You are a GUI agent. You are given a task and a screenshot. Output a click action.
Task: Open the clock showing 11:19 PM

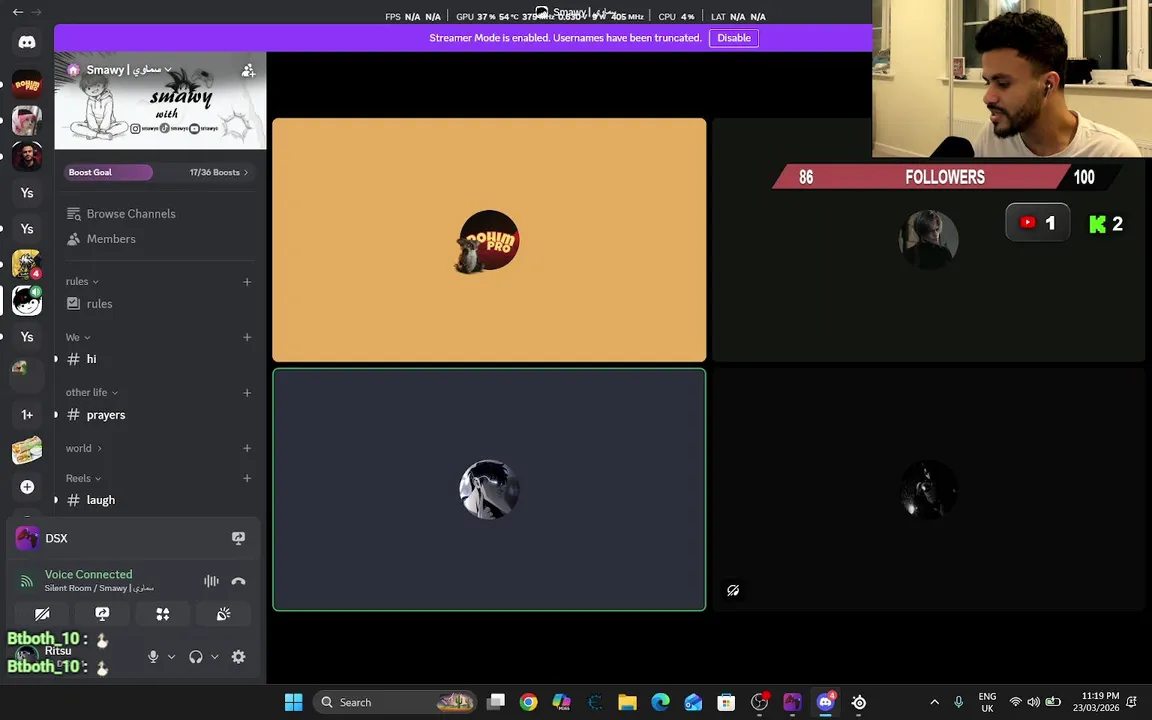pos(1096,702)
